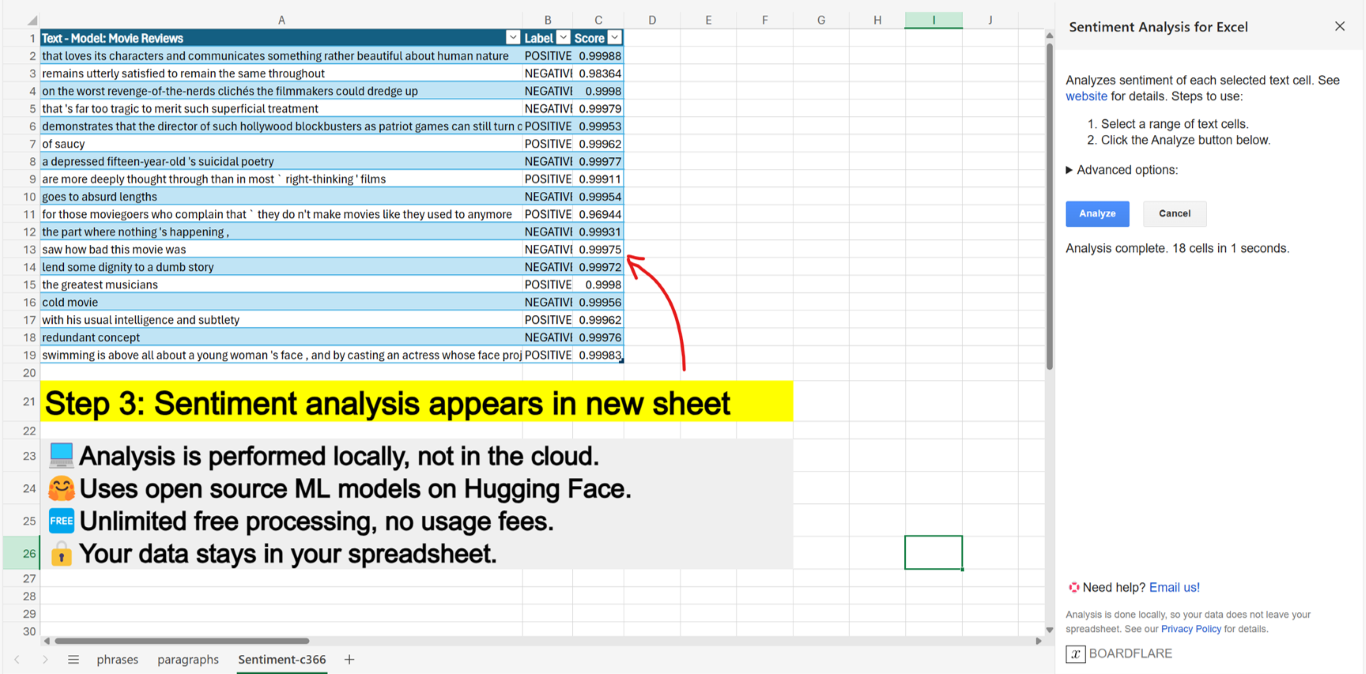Open the Text column filter dropdown

tap(512, 37)
